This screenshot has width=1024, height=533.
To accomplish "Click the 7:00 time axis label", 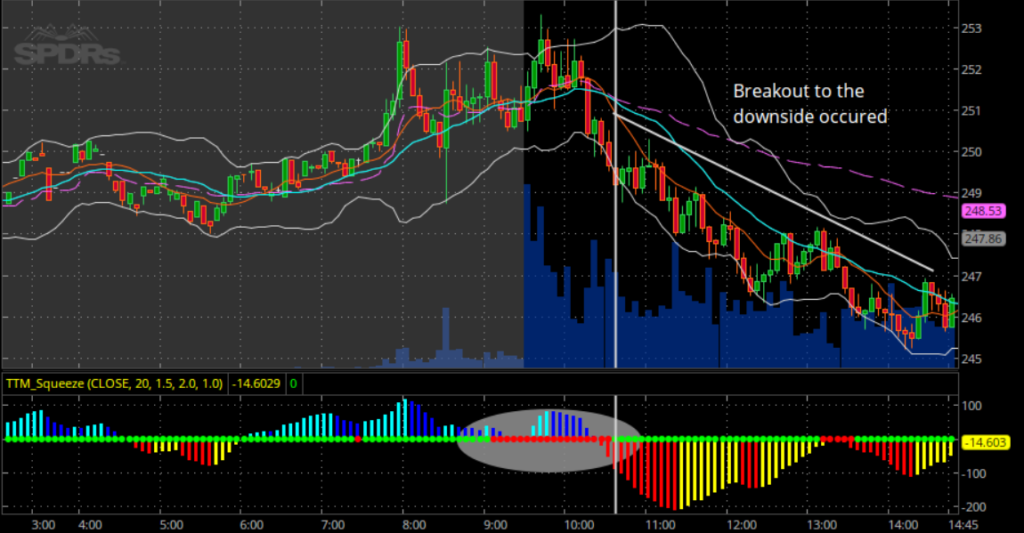I will pos(333,525).
